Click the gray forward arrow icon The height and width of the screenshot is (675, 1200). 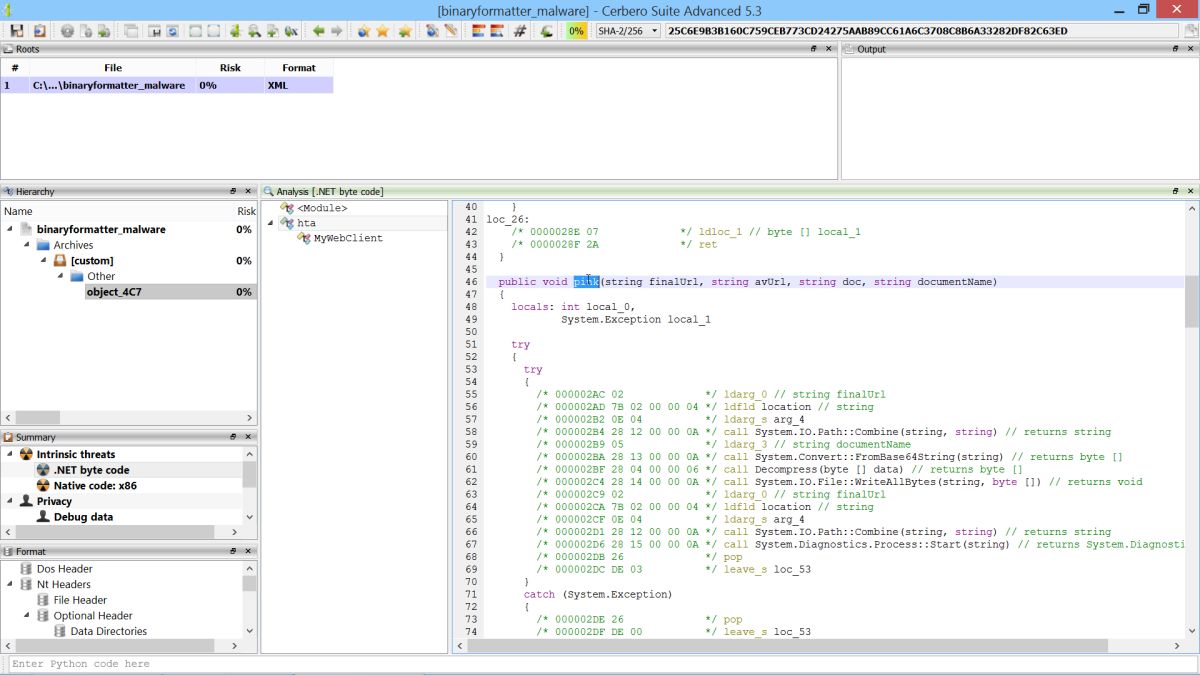[337, 31]
